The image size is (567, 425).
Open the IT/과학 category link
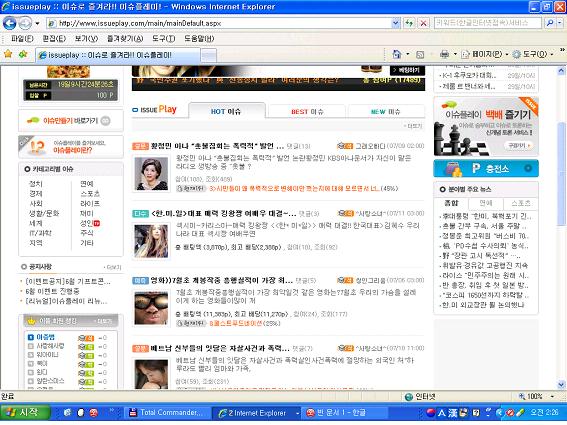tap(40, 233)
